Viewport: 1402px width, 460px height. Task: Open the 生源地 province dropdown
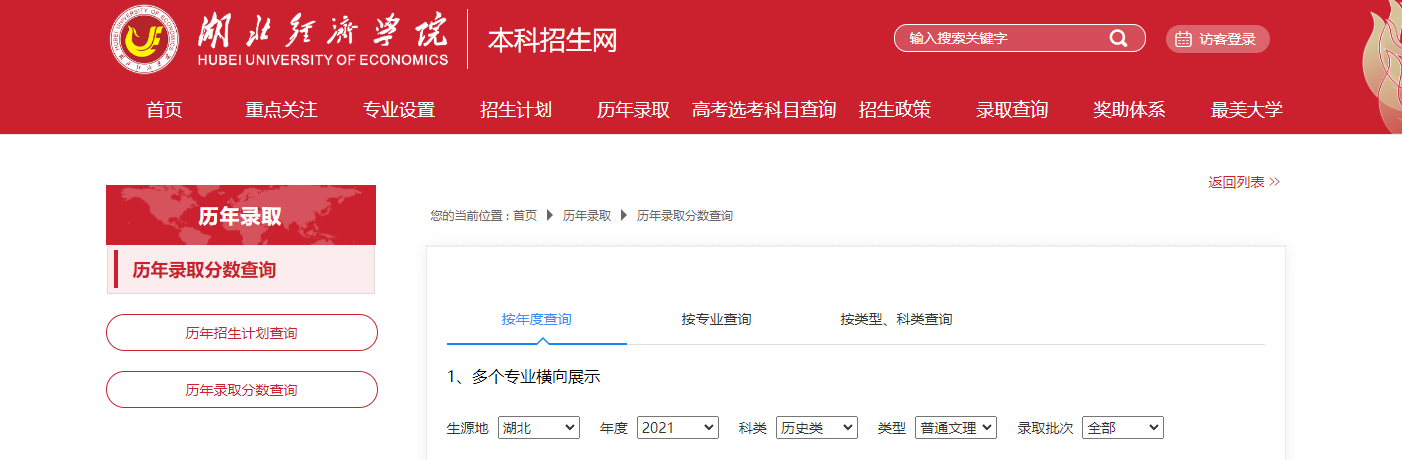[538, 428]
